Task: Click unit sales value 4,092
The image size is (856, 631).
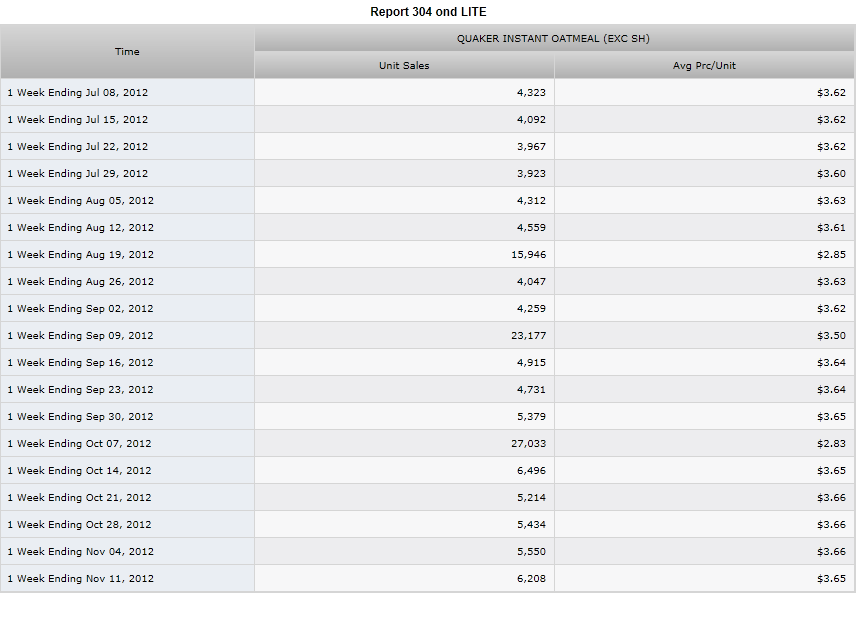Action: [531, 120]
